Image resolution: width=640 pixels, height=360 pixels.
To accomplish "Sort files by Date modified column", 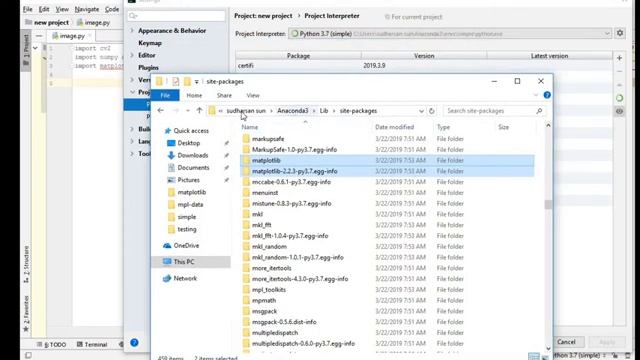I will tap(394, 127).
